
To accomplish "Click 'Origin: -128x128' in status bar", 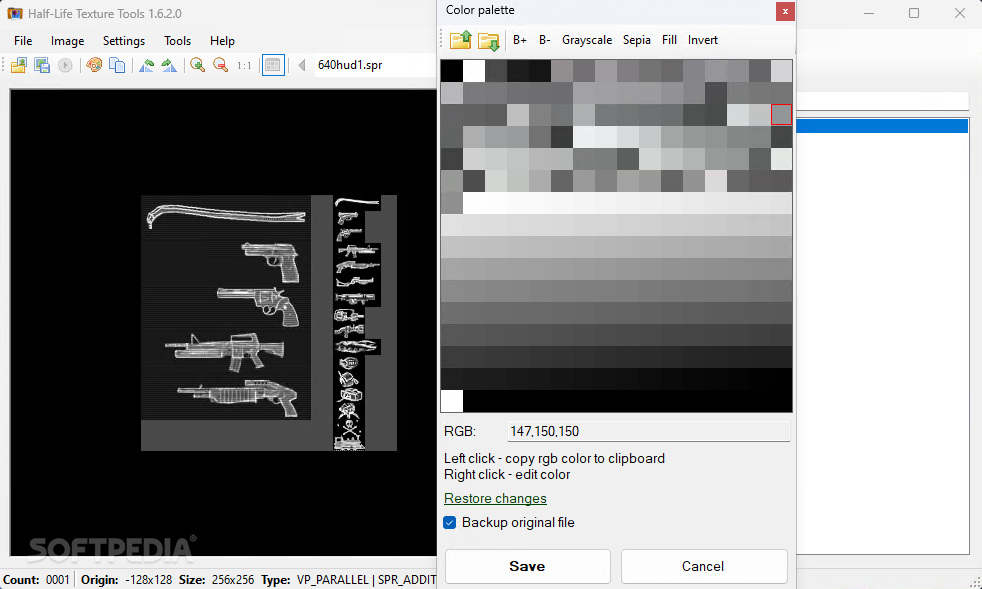I will click(127, 580).
